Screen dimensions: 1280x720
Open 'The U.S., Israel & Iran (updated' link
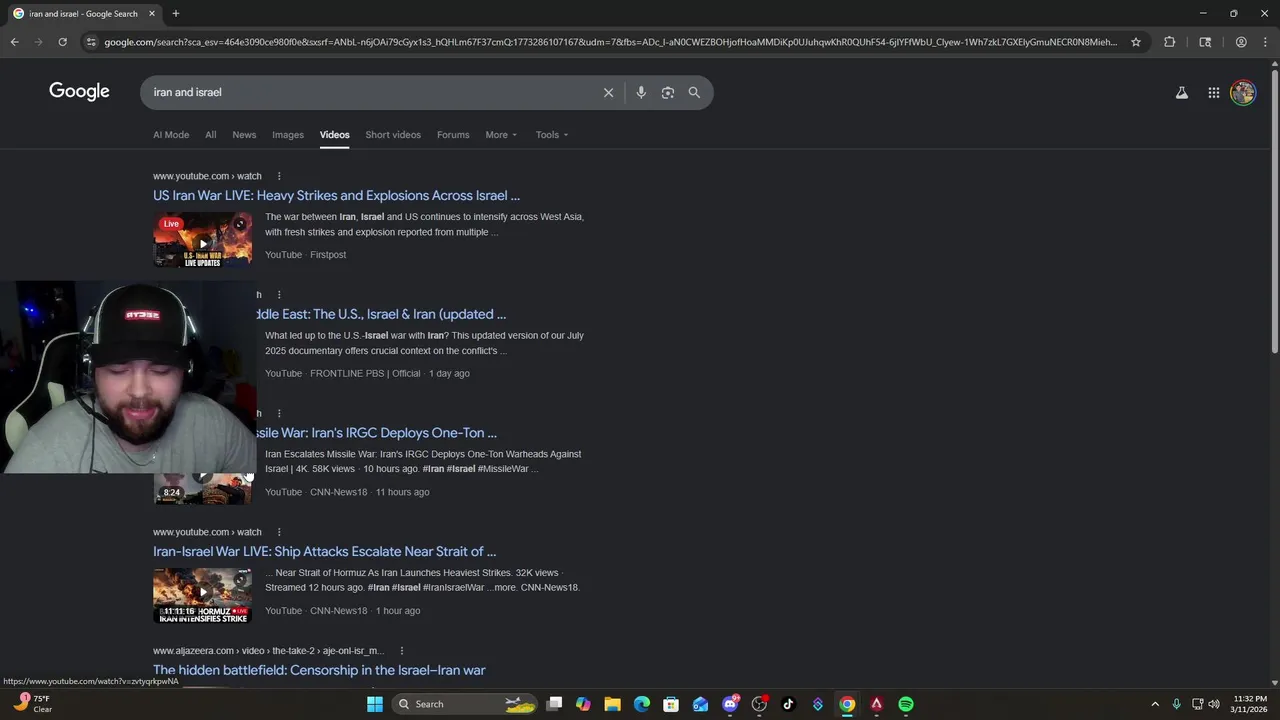[381, 314]
